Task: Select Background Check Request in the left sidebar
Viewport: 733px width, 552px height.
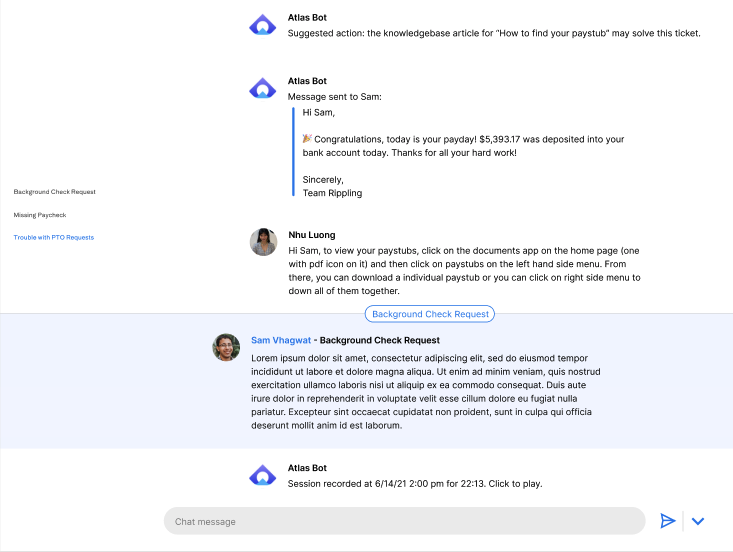Action: (55, 192)
